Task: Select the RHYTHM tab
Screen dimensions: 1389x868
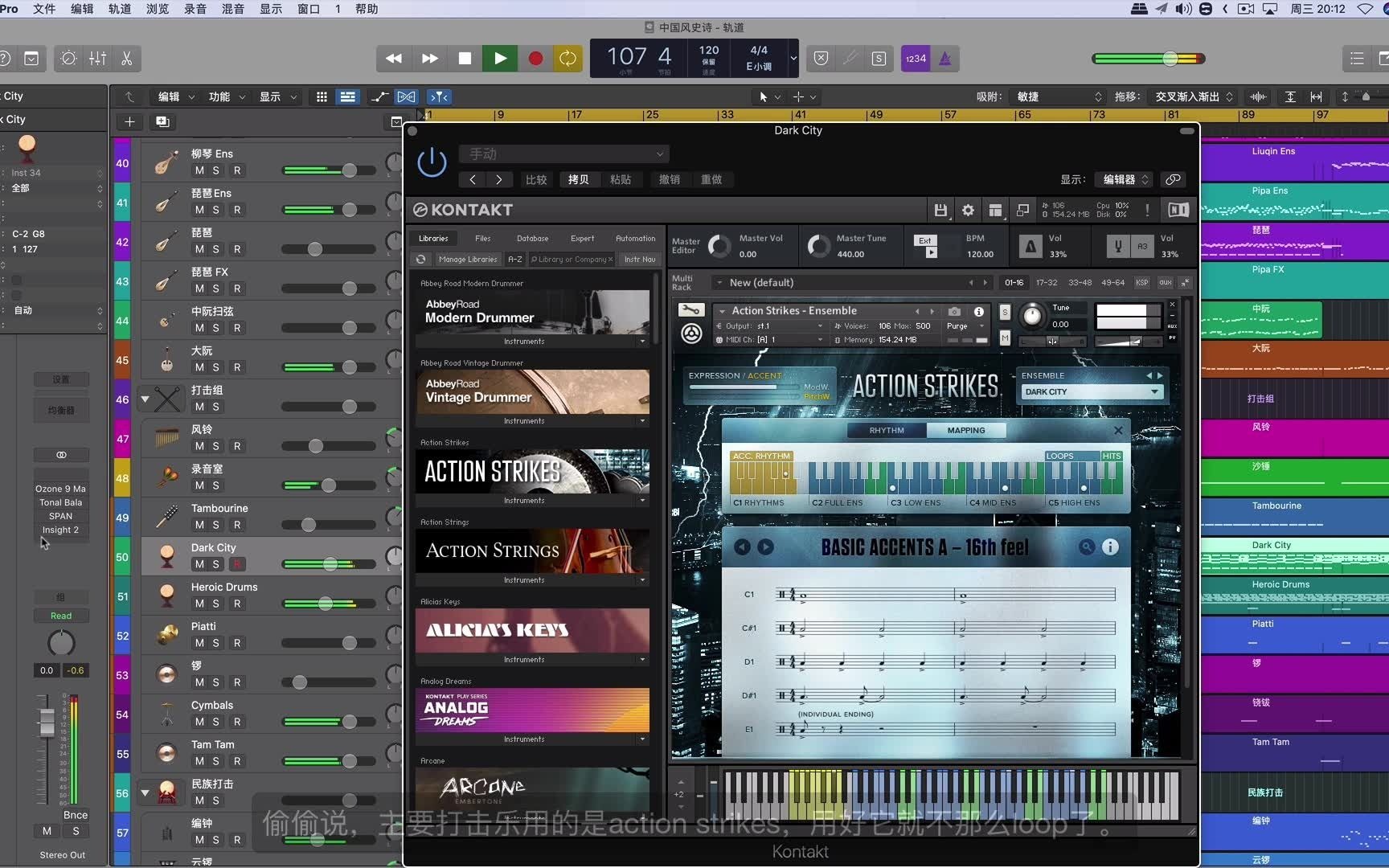Action: point(887,431)
